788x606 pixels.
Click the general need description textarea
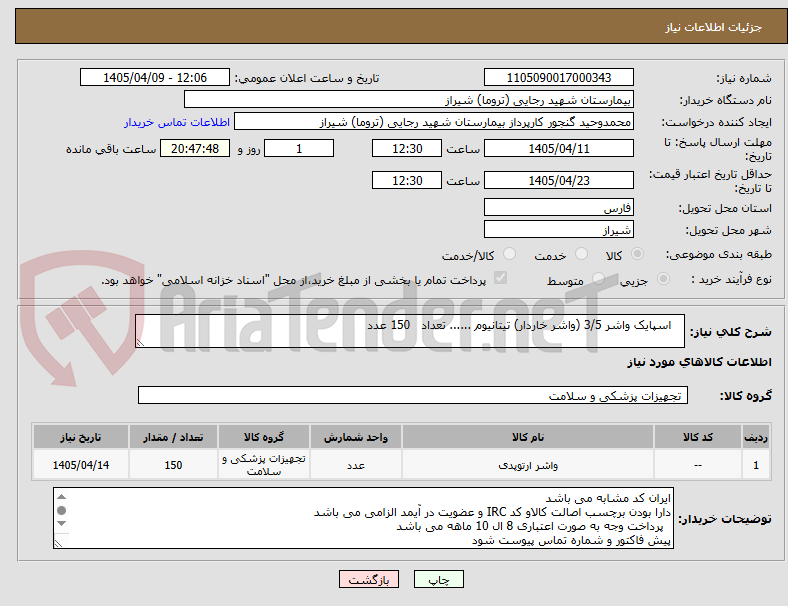click(x=410, y=331)
